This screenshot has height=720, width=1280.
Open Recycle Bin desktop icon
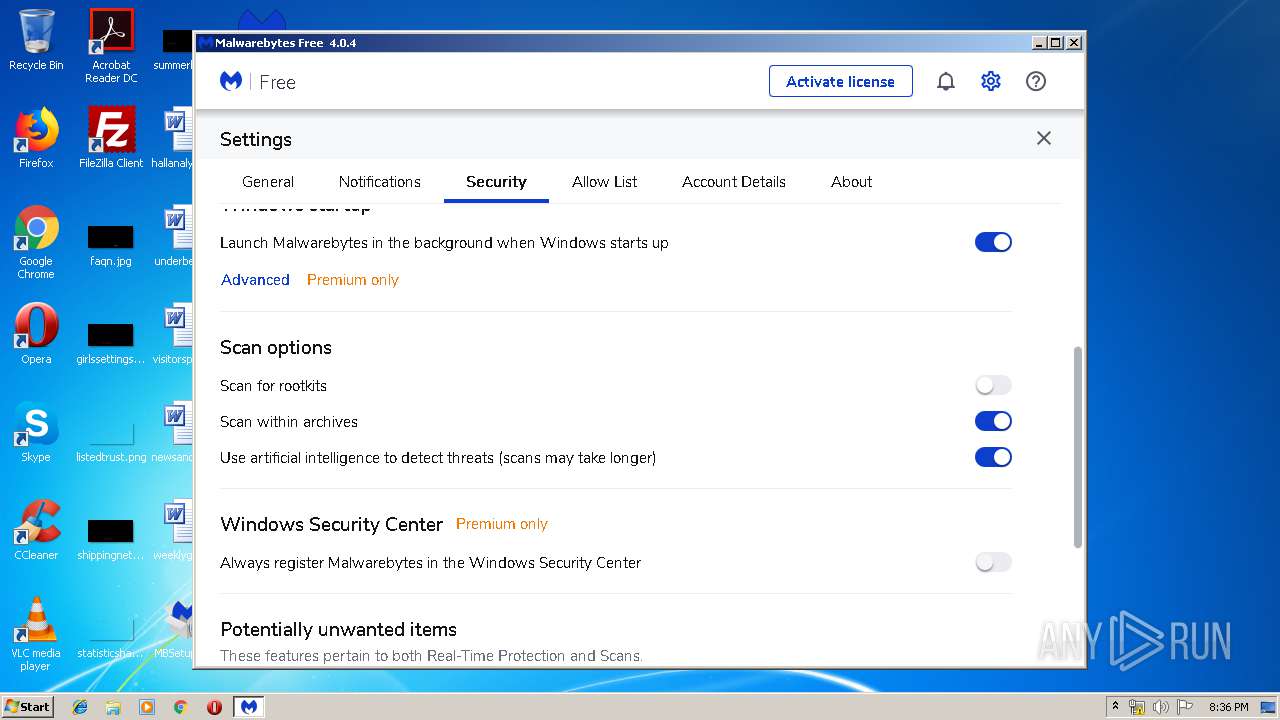tap(36, 40)
